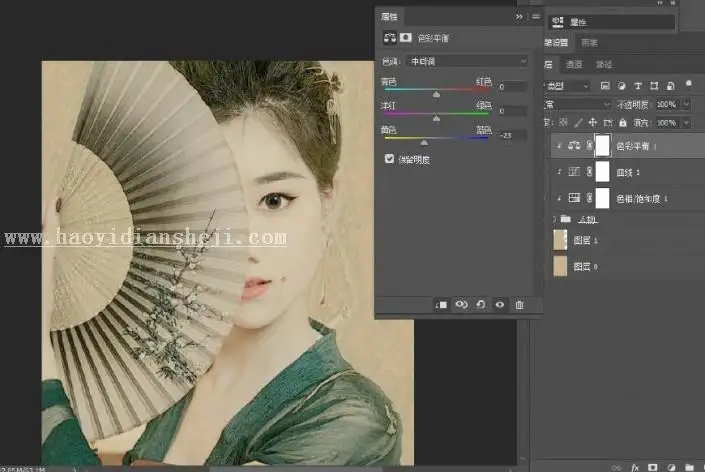This screenshot has width=705, height=472.
Task: Click the Opacity 100% value field
Action: [667, 104]
